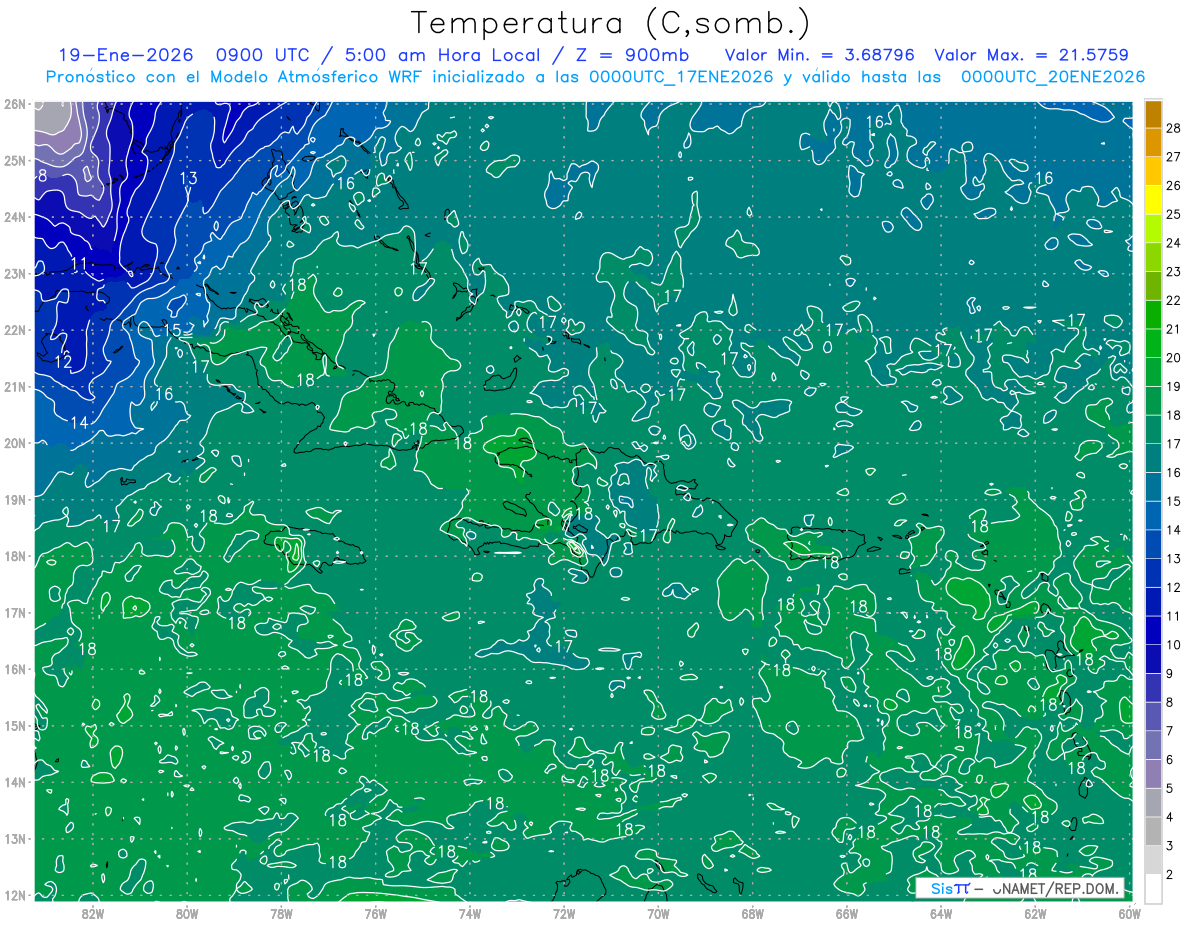The image size is (1200, 927).
Task: Click "Valor Min. = 3.68796" value
Action: [x=820, y=55]
